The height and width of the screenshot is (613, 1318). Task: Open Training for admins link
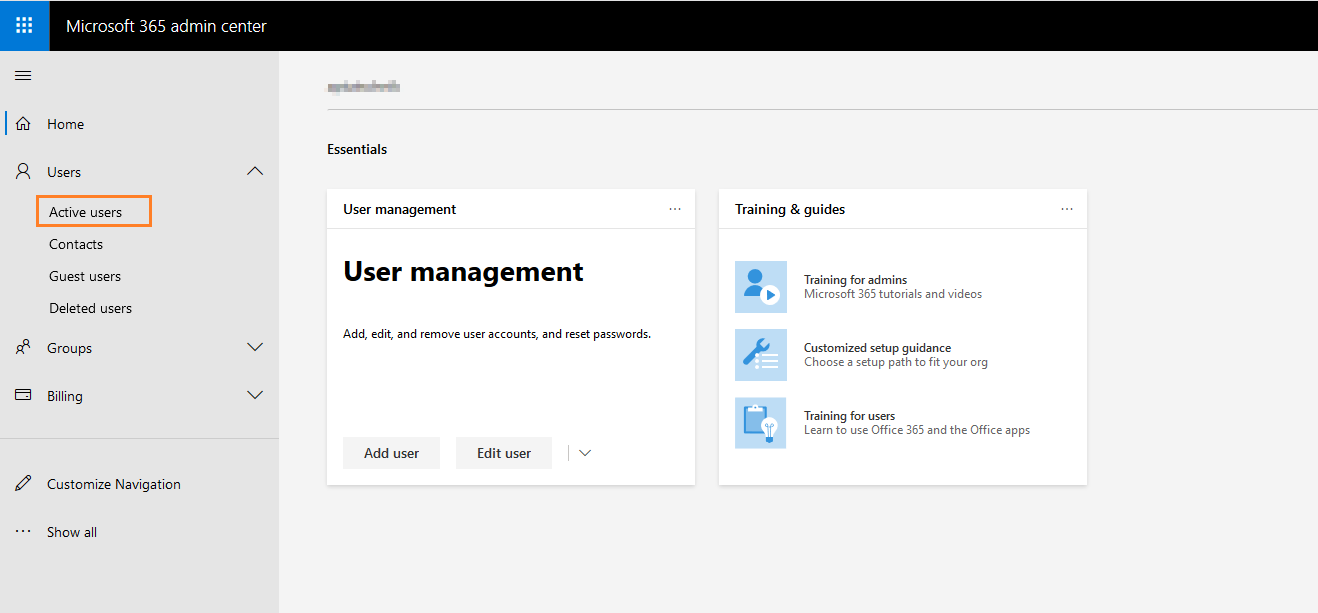click(x=855, y=280)
